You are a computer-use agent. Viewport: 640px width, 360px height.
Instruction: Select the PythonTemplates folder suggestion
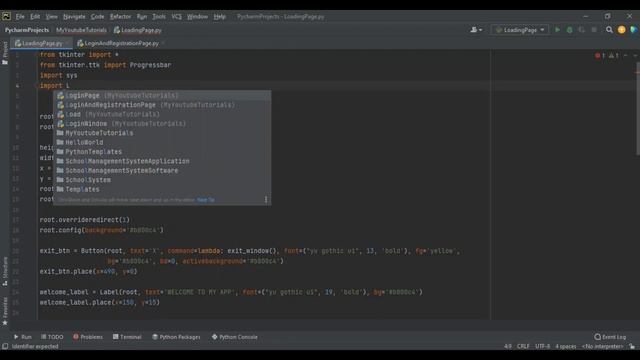pos(162,151)
